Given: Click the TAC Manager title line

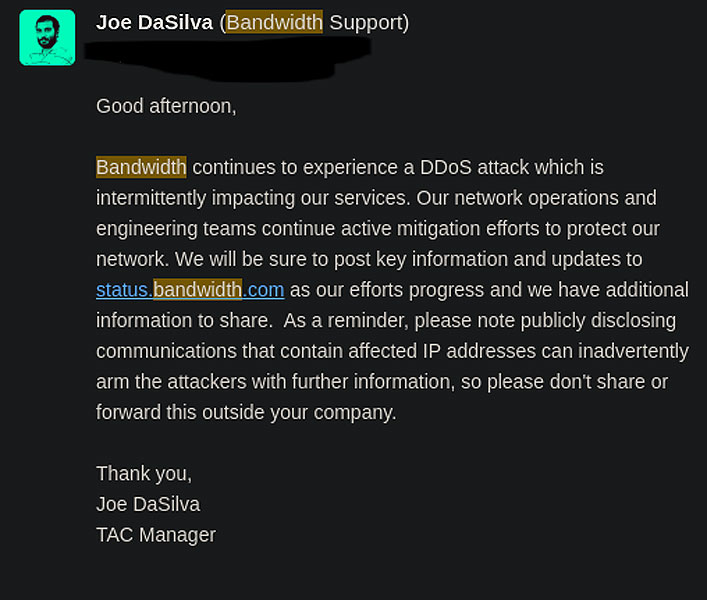Looking at the screenshot, I should (x=156, y=535).
